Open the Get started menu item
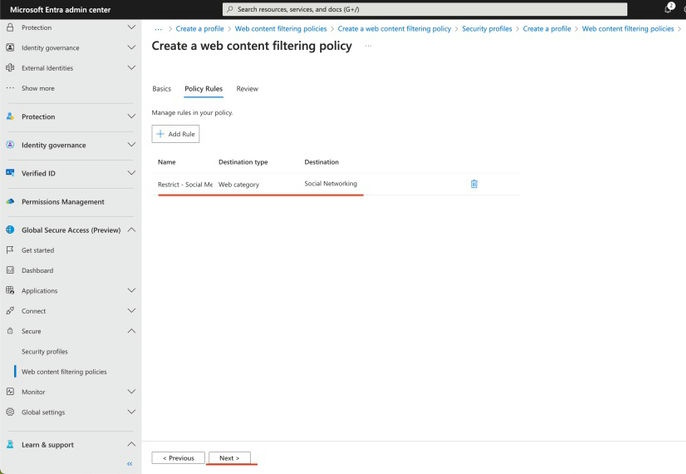Image resolution: width=686 pixels, height=474 pixels. coord(38,250)
